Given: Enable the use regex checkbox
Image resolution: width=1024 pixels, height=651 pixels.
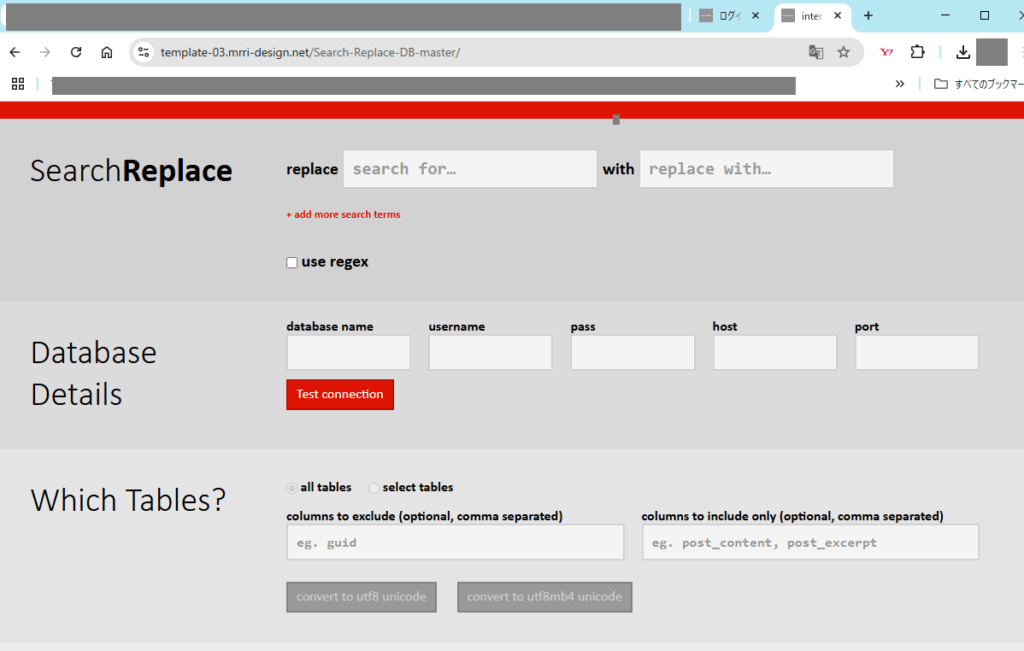Looking at the screenshot, I should tap(292, 263).
